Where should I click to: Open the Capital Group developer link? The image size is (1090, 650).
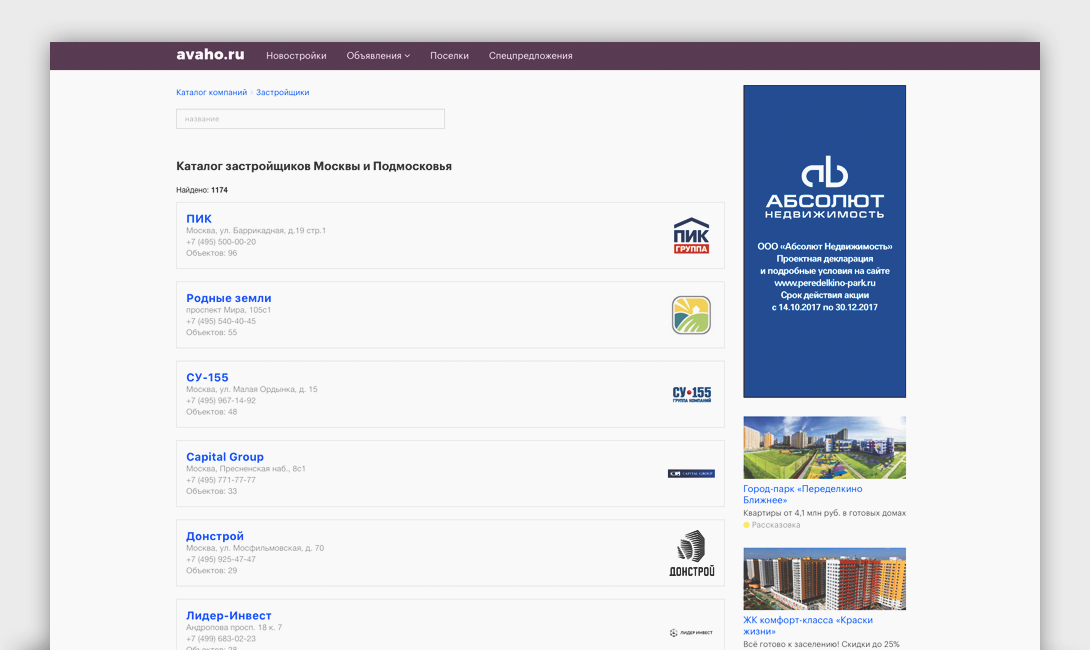pos(225,457)
